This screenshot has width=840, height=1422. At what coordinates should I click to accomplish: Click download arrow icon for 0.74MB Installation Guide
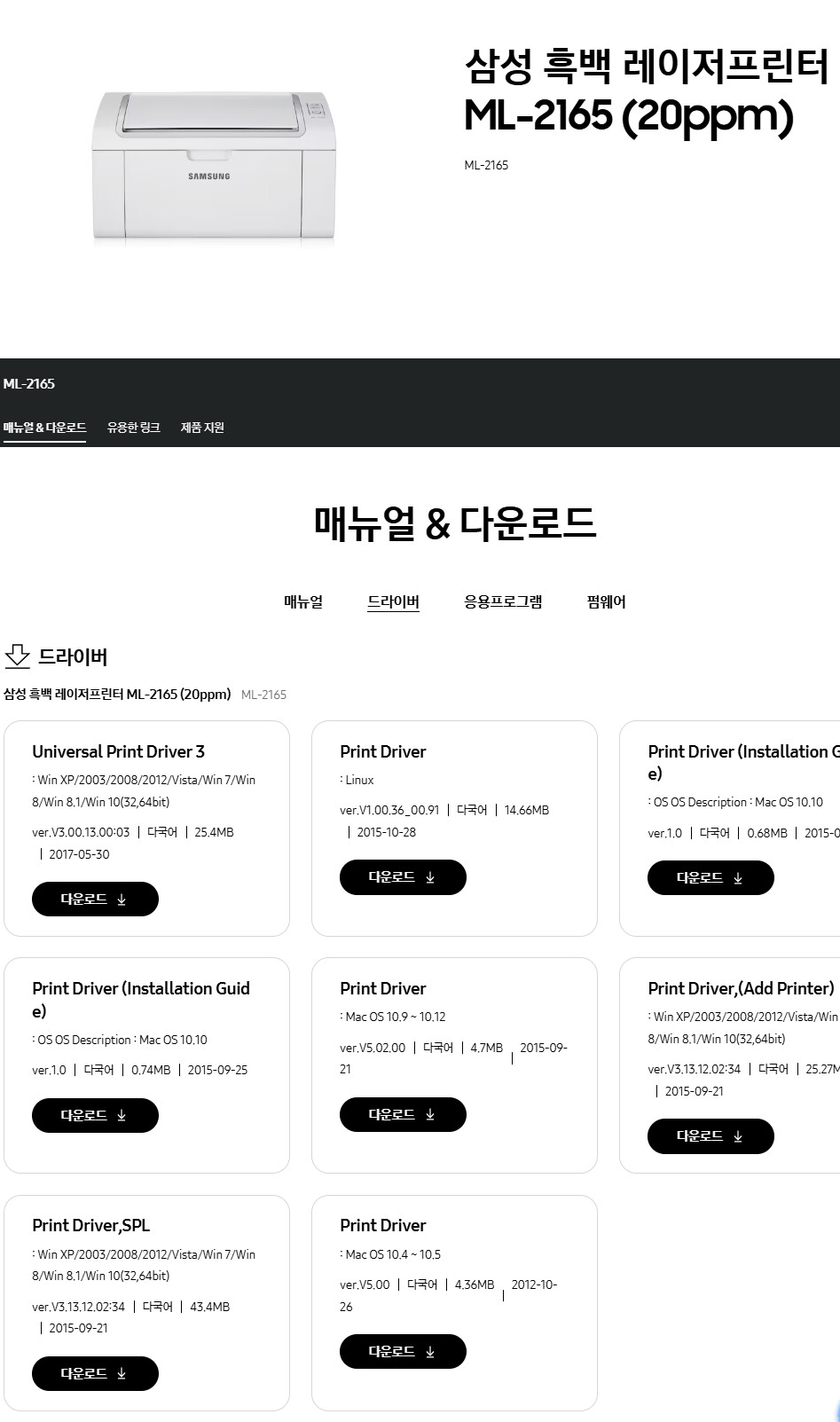coord(122,1116)
